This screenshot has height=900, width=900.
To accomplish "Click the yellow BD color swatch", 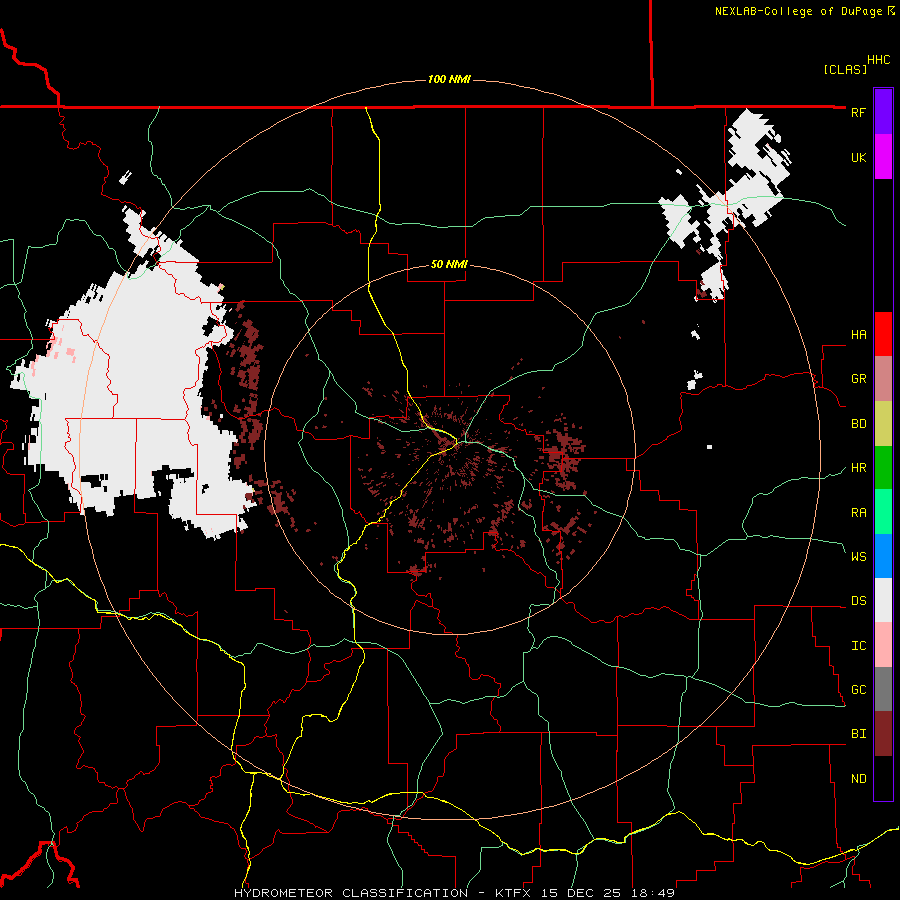I will click(883, 424).
